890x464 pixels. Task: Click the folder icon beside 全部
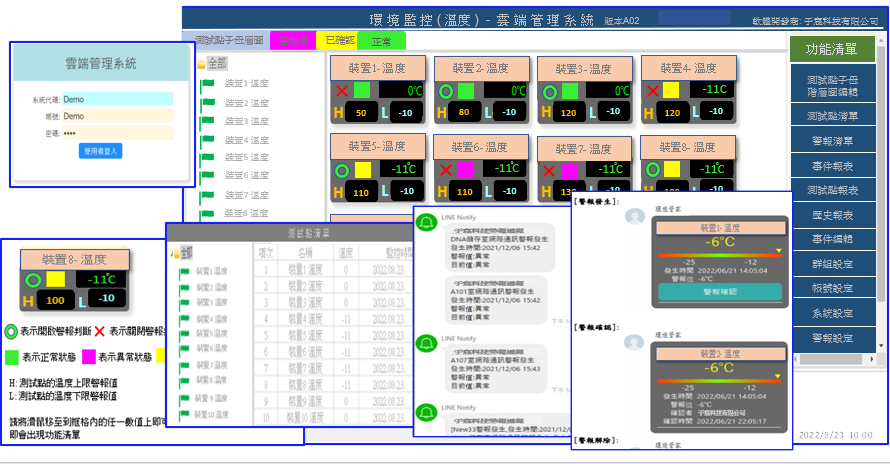pyautogui.click(x=200, y=64)
